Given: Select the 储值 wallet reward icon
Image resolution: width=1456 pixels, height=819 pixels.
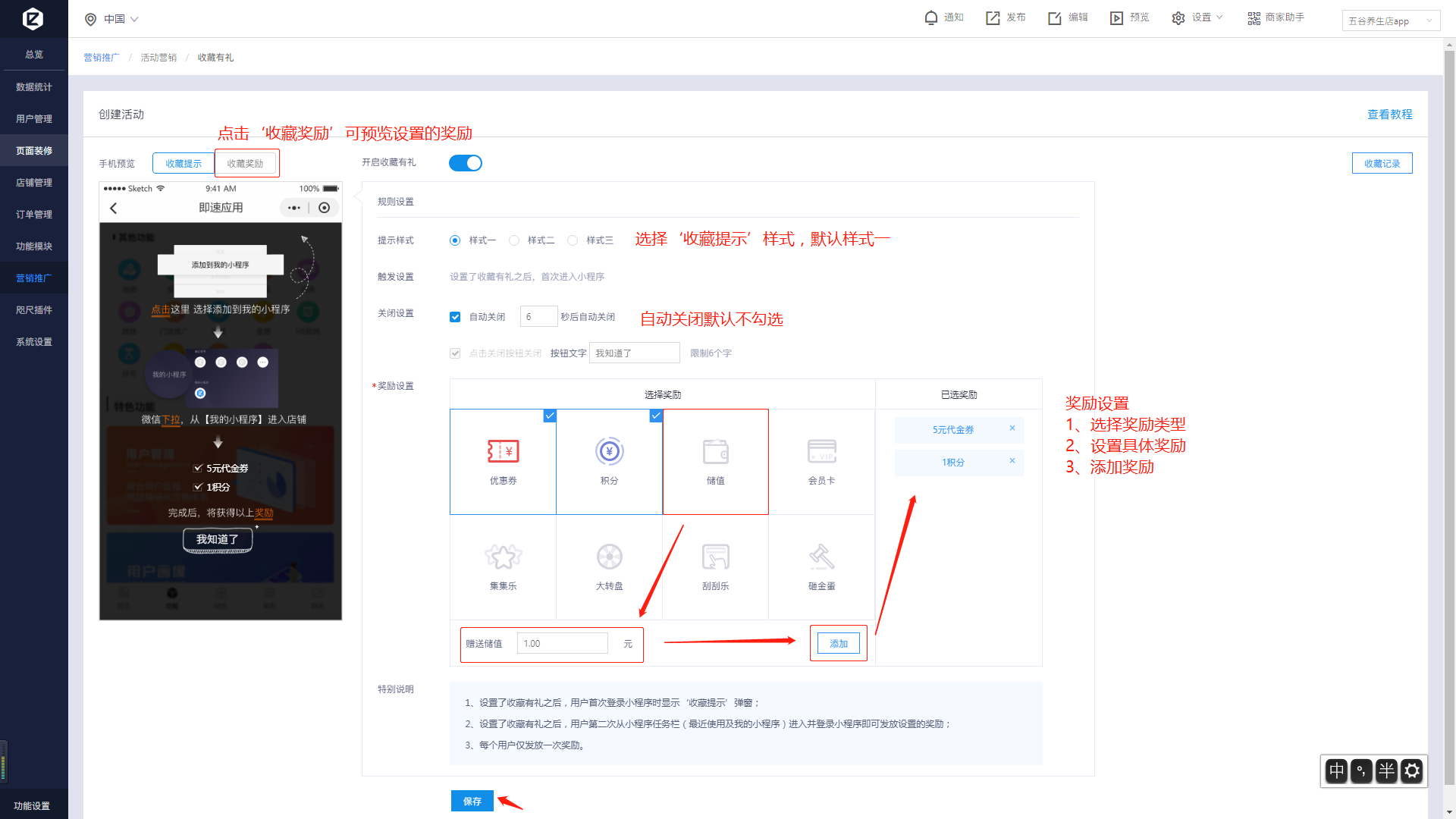Looking at the screenshot, I should (x=716, y=452).
